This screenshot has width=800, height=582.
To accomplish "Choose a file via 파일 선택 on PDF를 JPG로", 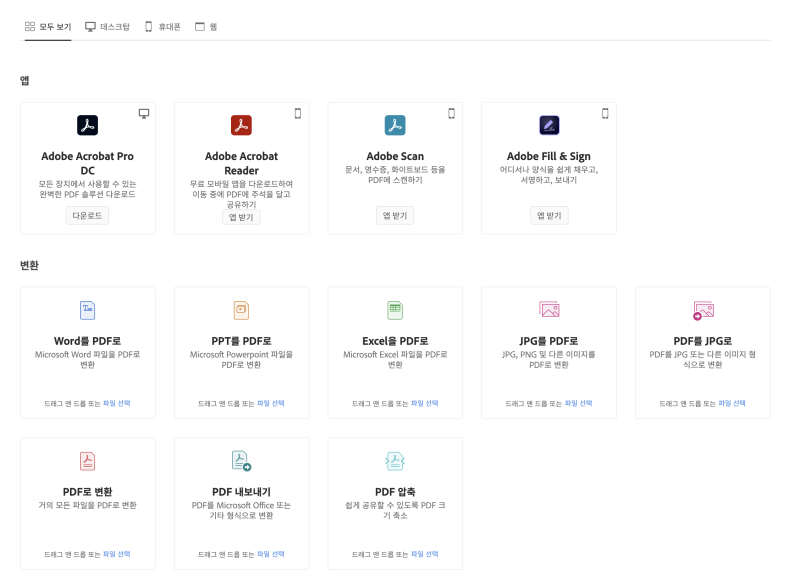I will coord(732,403).
